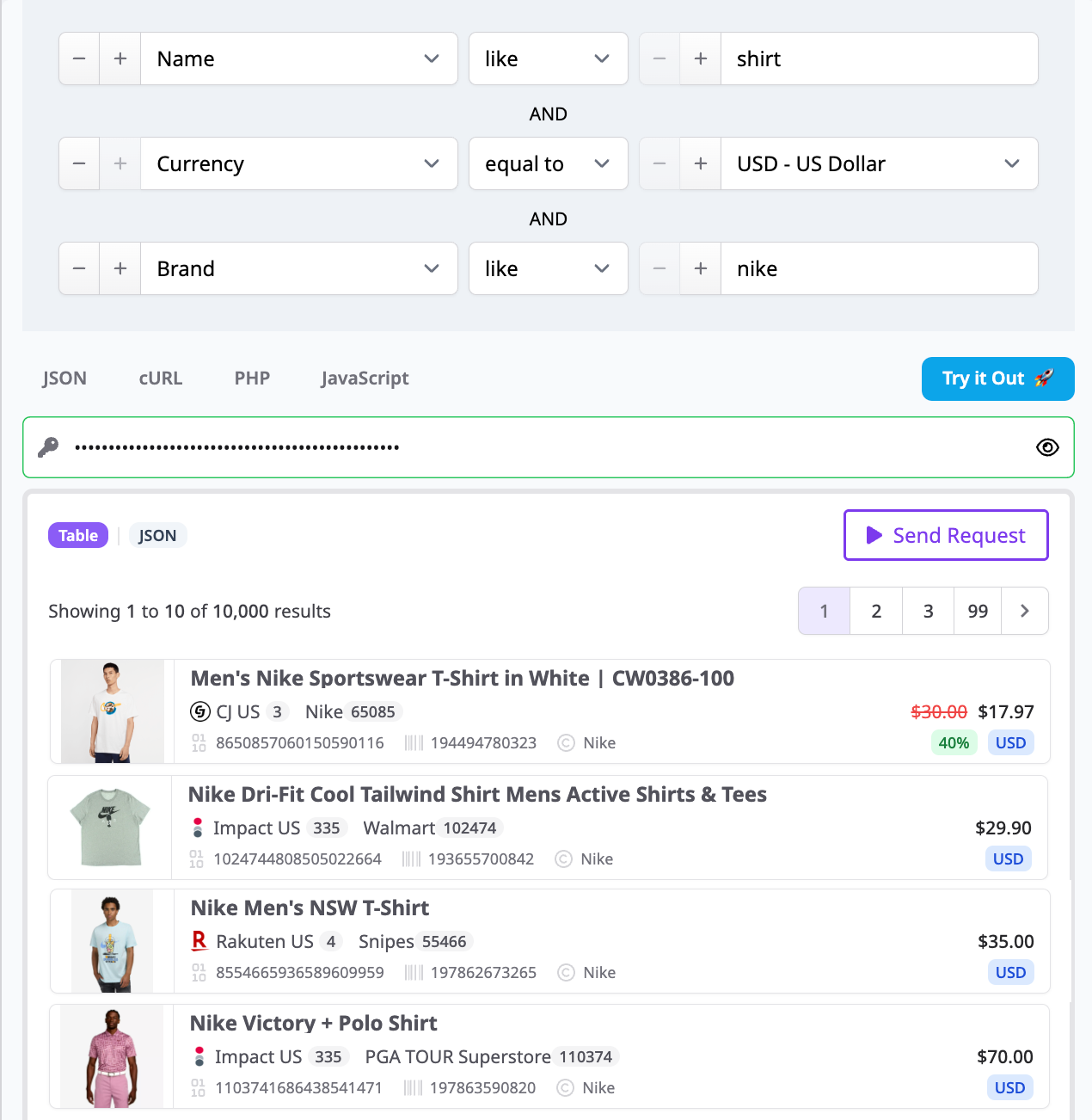Image resolution: width=1092 pixels, height=1120 pixels.
Task: Select results page 1
Action: pos(824,611)
